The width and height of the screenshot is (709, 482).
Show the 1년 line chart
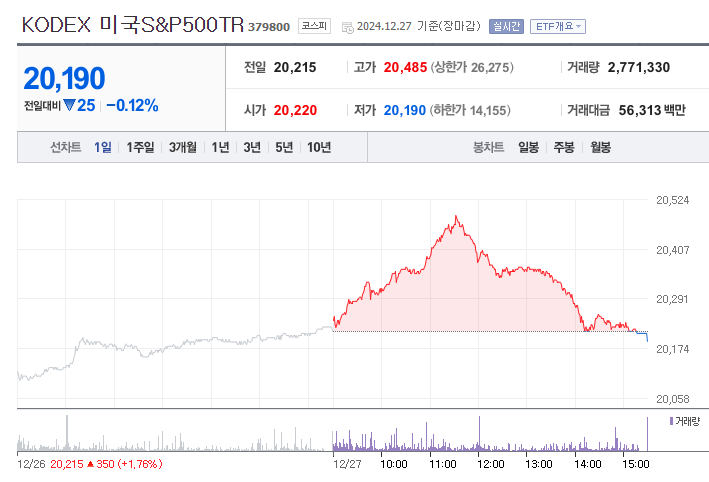(221, 147)
